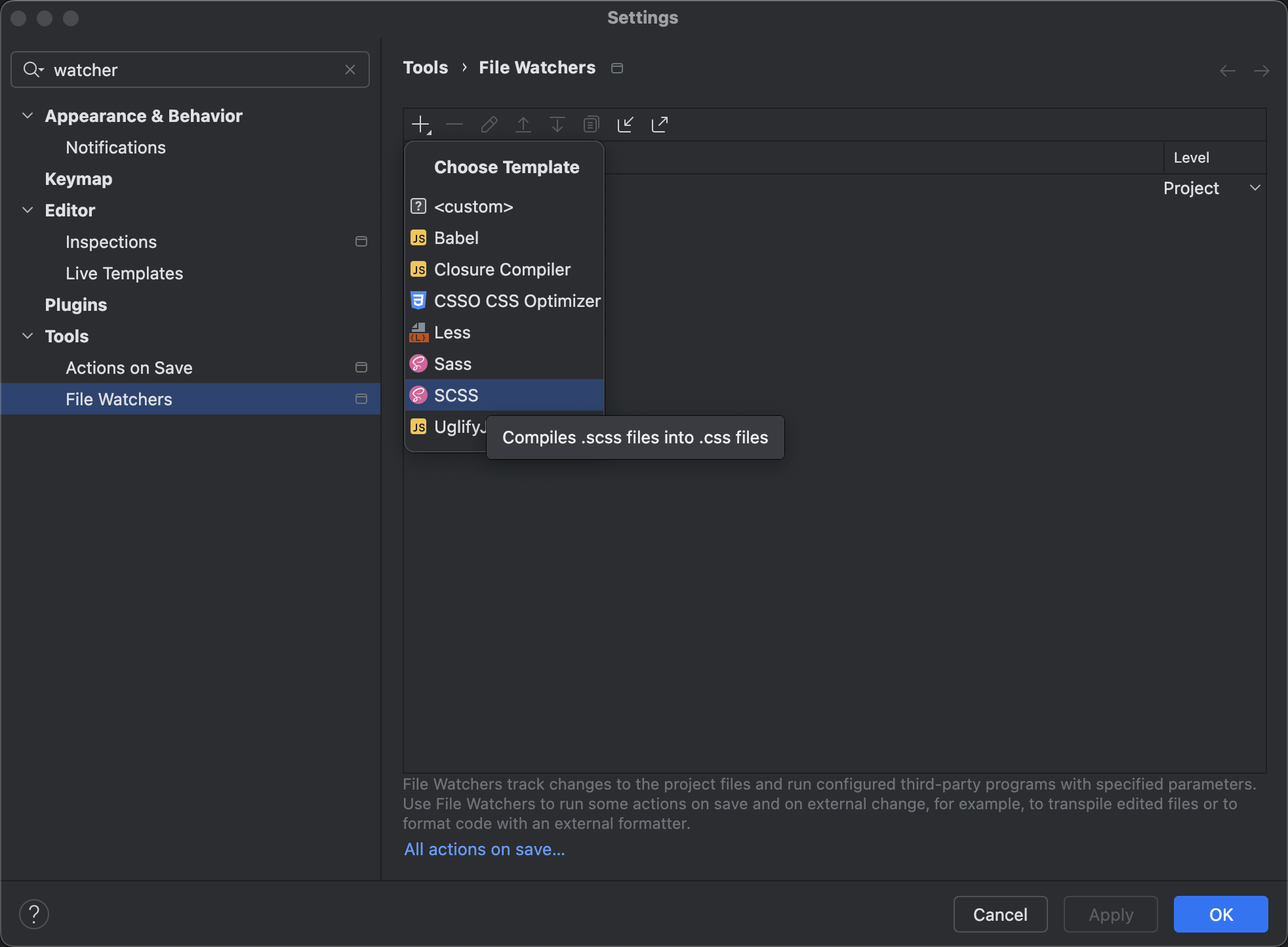The width and height of the screenshot is (1288, 947).
Task: Open the help question mark button
Action: point(34,914)
